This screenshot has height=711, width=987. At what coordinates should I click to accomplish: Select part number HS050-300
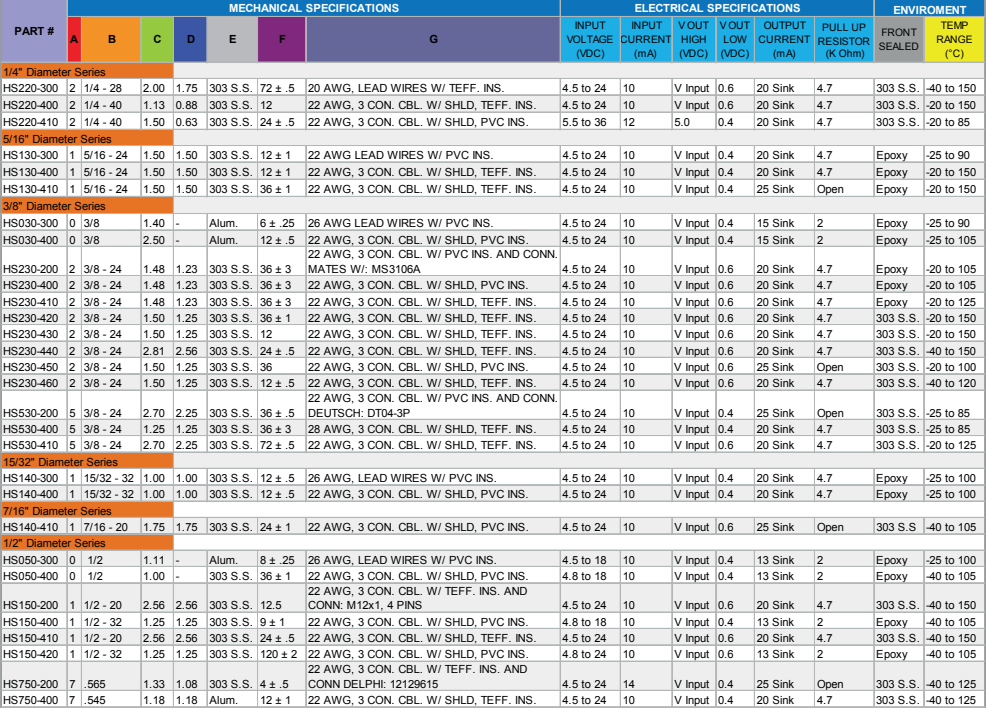click(x=31, y=560)
